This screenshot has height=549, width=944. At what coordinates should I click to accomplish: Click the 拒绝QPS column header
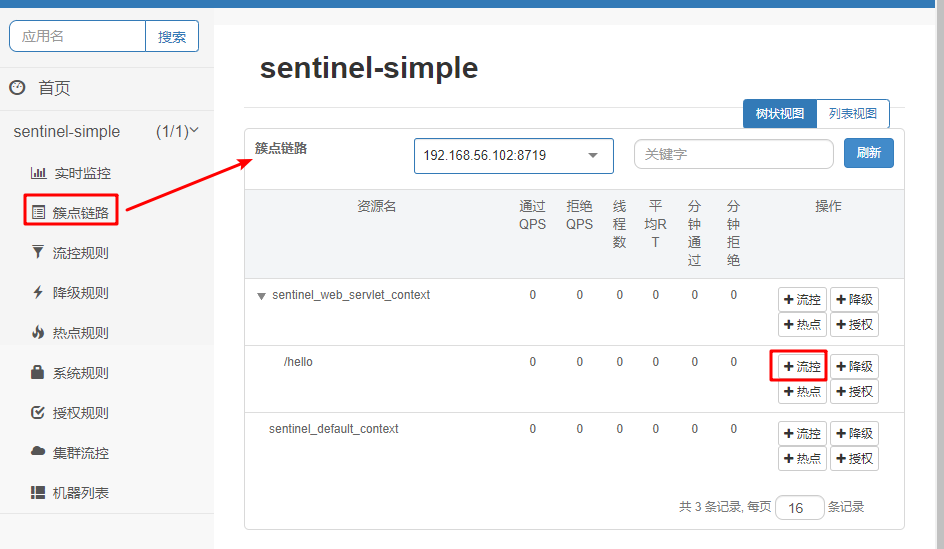pyautogui.click(x=579, y=216)
